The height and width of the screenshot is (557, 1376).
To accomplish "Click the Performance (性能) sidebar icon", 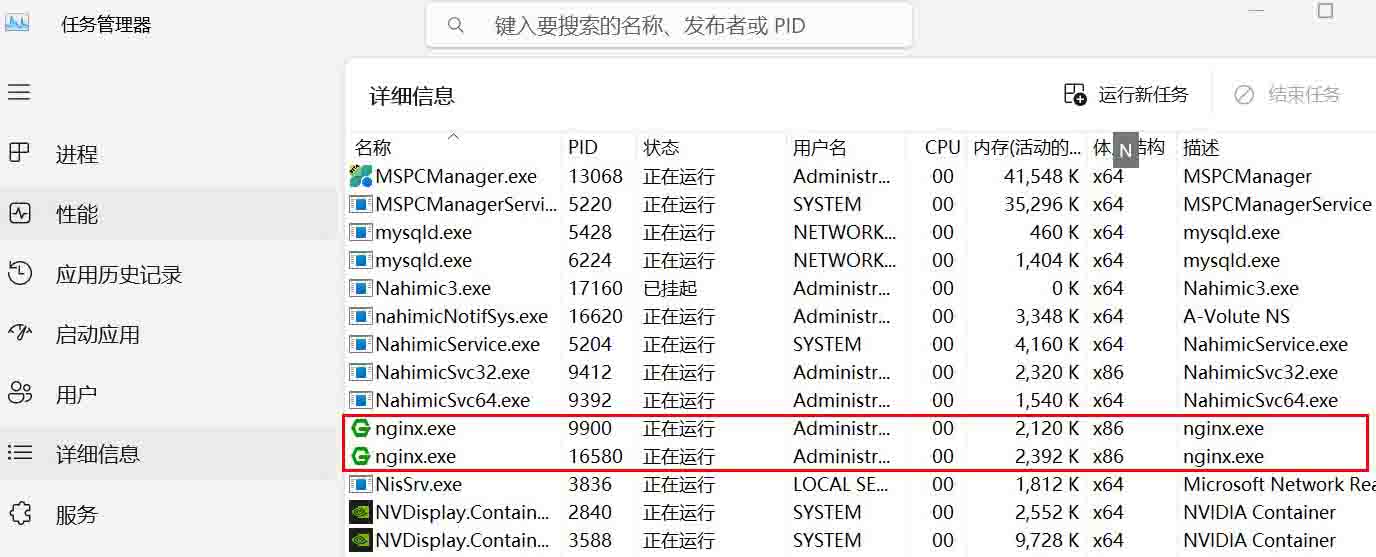I will click(x=19, y=213).
